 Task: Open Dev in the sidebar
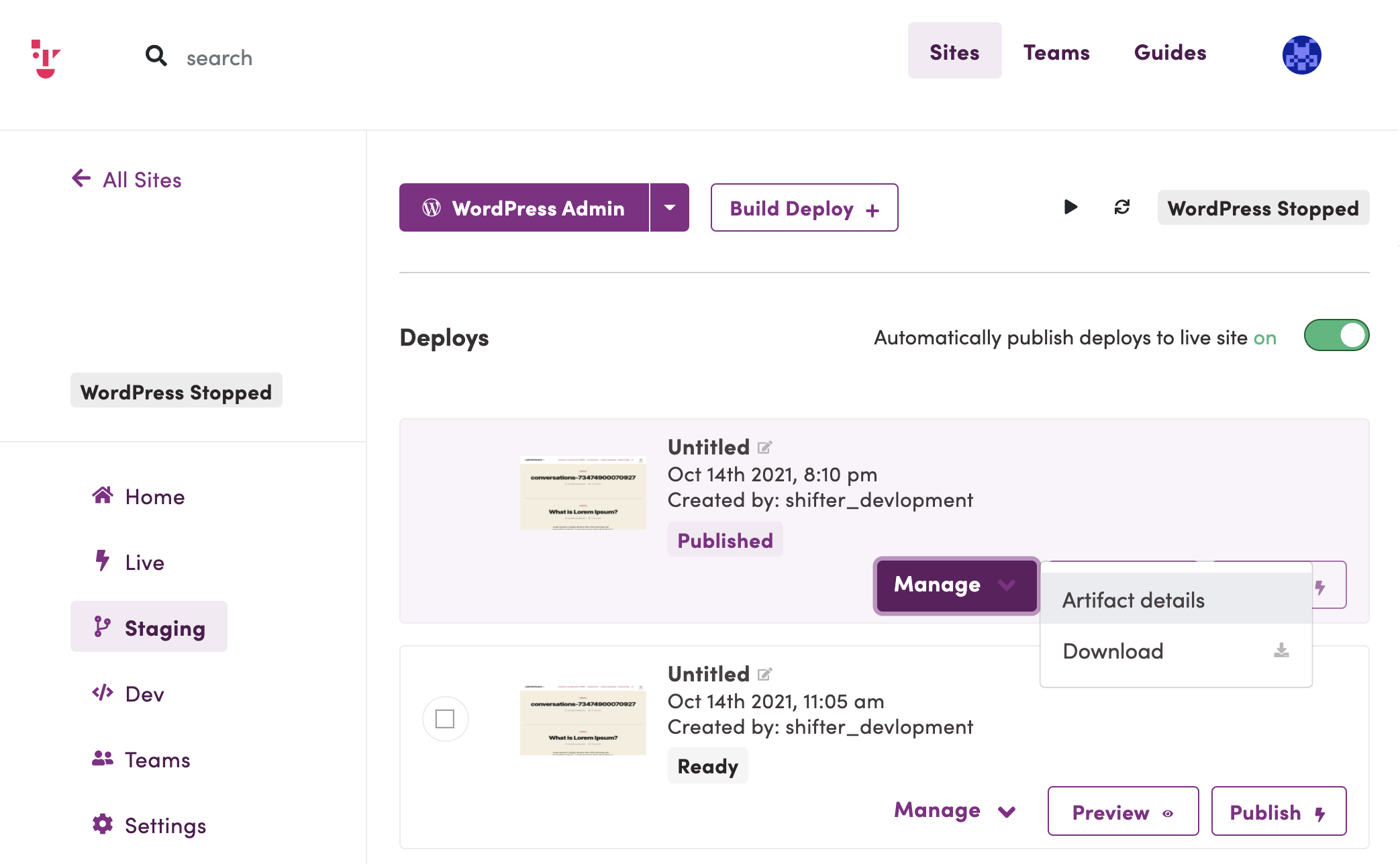[128, 693]
